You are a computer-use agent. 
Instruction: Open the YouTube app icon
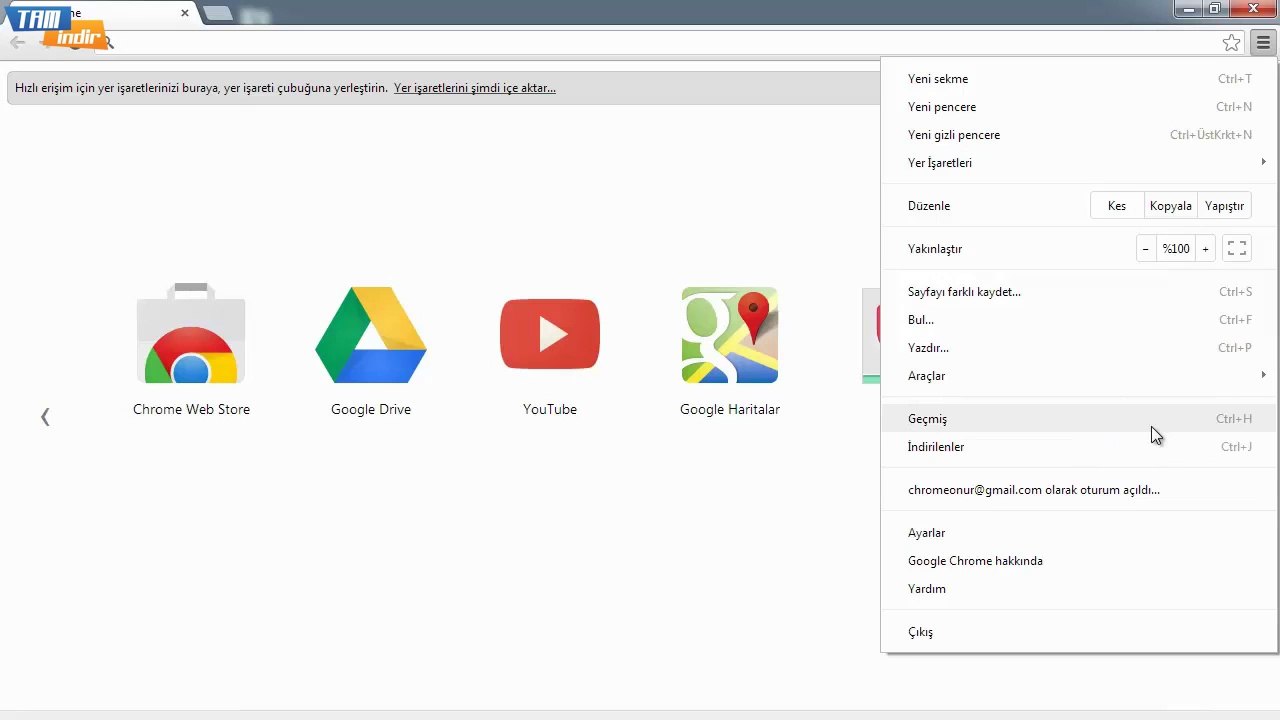(550, 334)
